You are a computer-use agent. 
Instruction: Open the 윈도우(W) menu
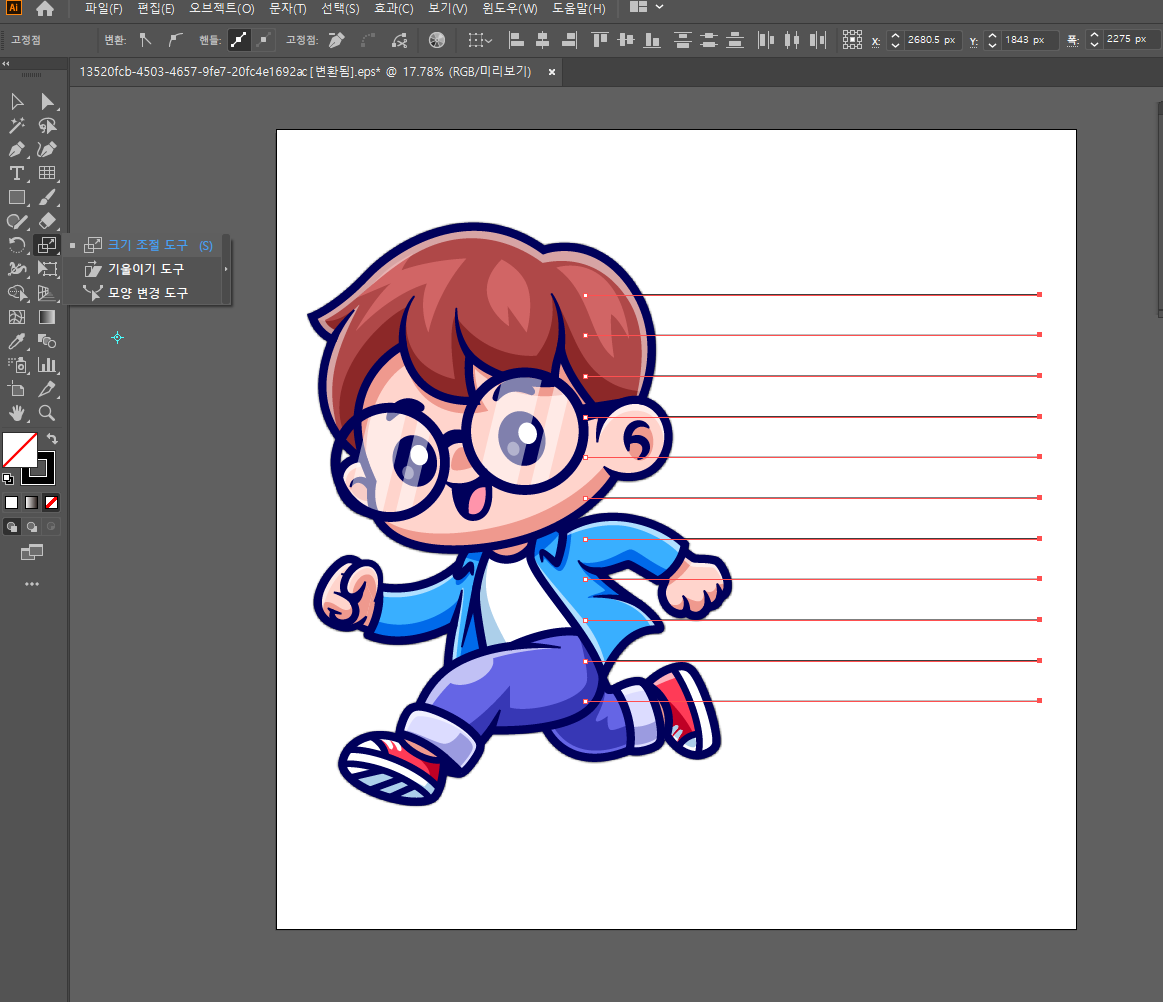(x=510, y=9)
